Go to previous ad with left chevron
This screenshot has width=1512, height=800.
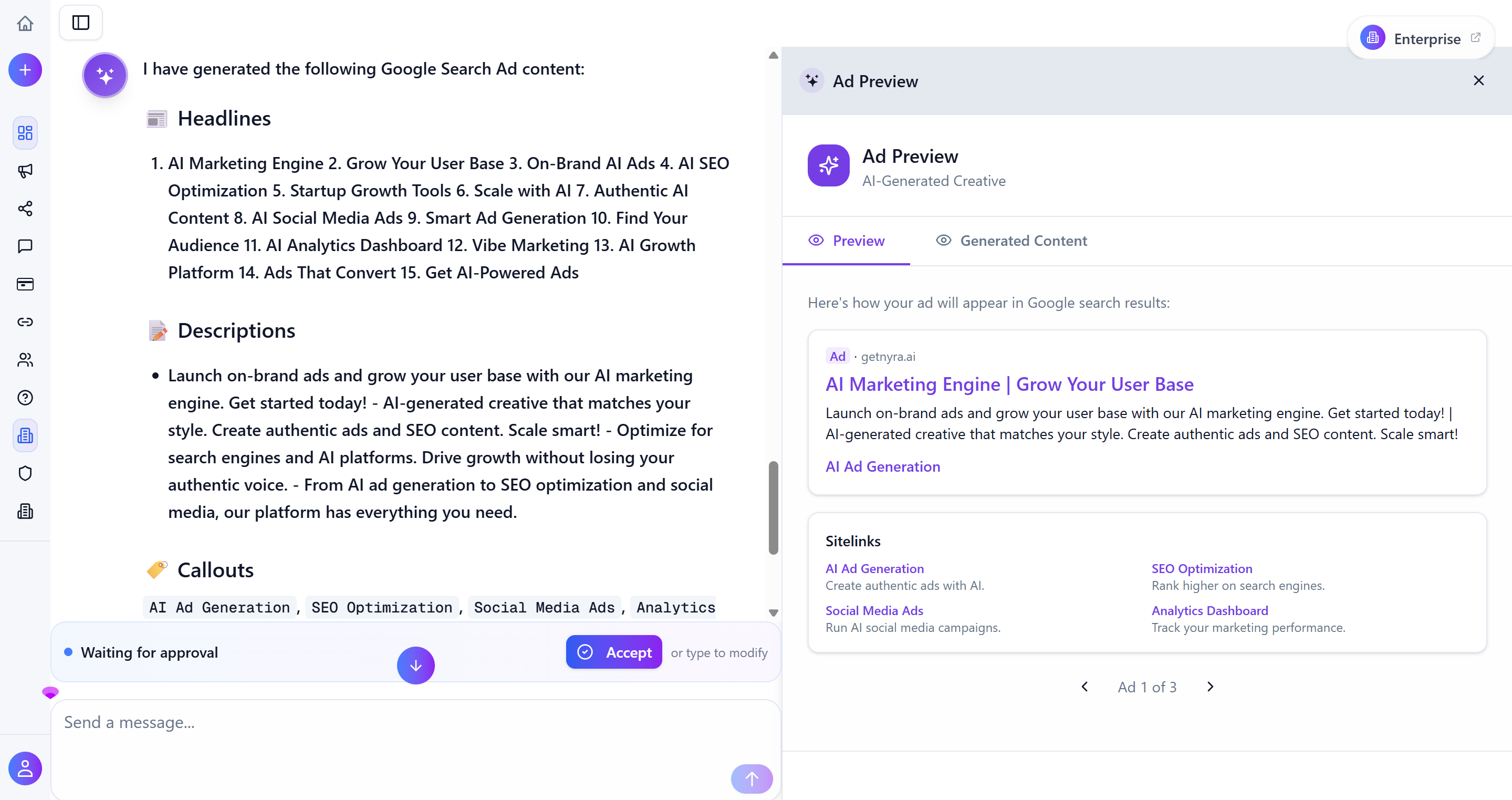click(x=1085, y=686)
